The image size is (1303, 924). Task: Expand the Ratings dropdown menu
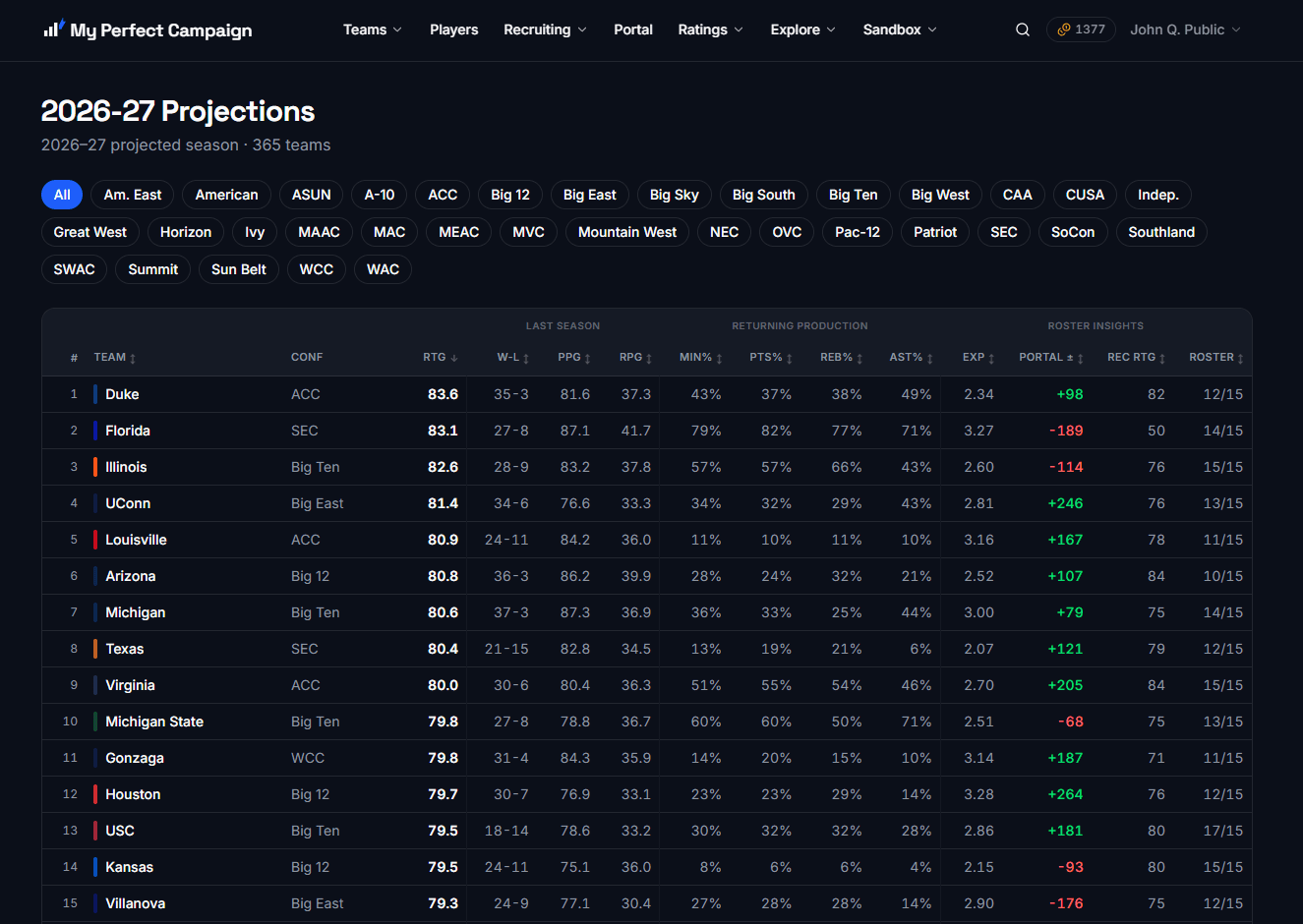[x=710, y=29]
